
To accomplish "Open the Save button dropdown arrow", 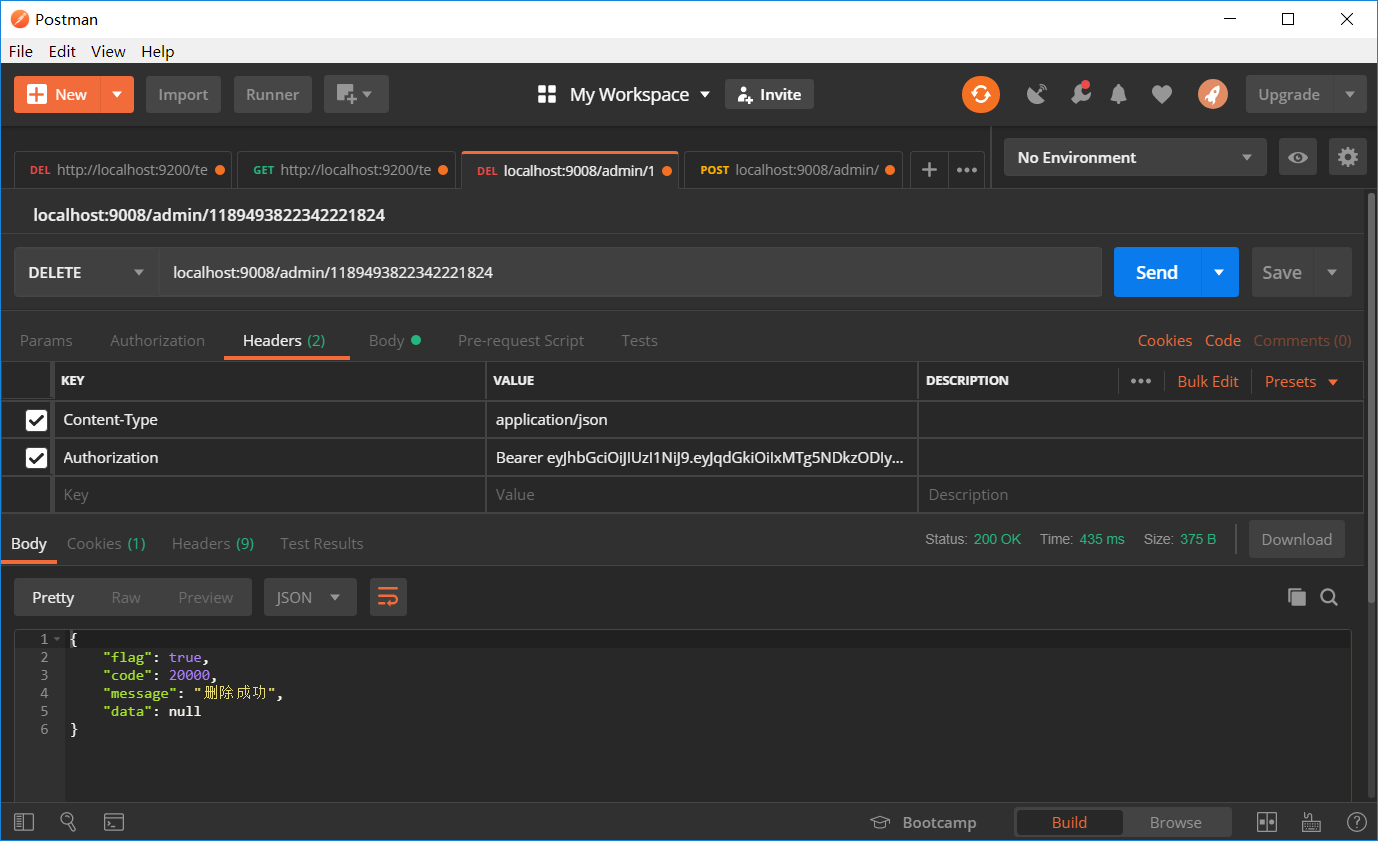I will click(1332, 272).
